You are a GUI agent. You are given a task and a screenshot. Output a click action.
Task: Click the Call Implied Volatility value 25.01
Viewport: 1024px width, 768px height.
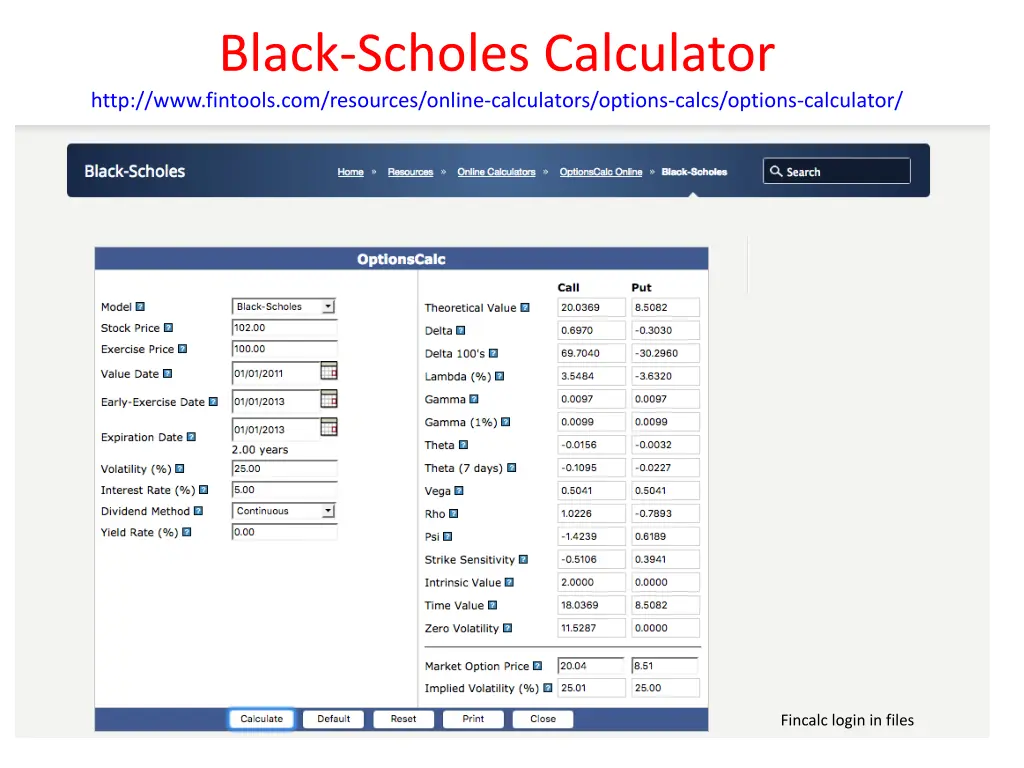(591, 688)
